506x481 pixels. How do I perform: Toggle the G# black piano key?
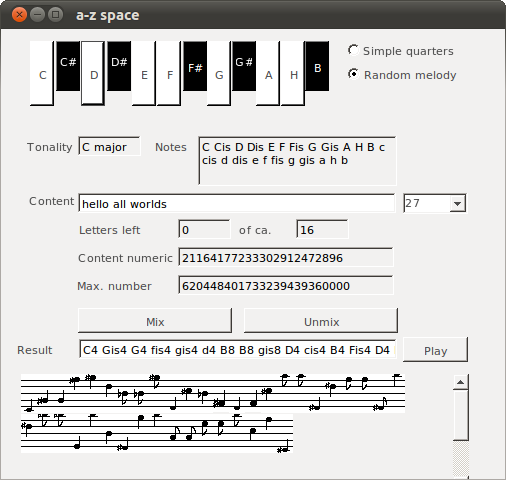244,66
